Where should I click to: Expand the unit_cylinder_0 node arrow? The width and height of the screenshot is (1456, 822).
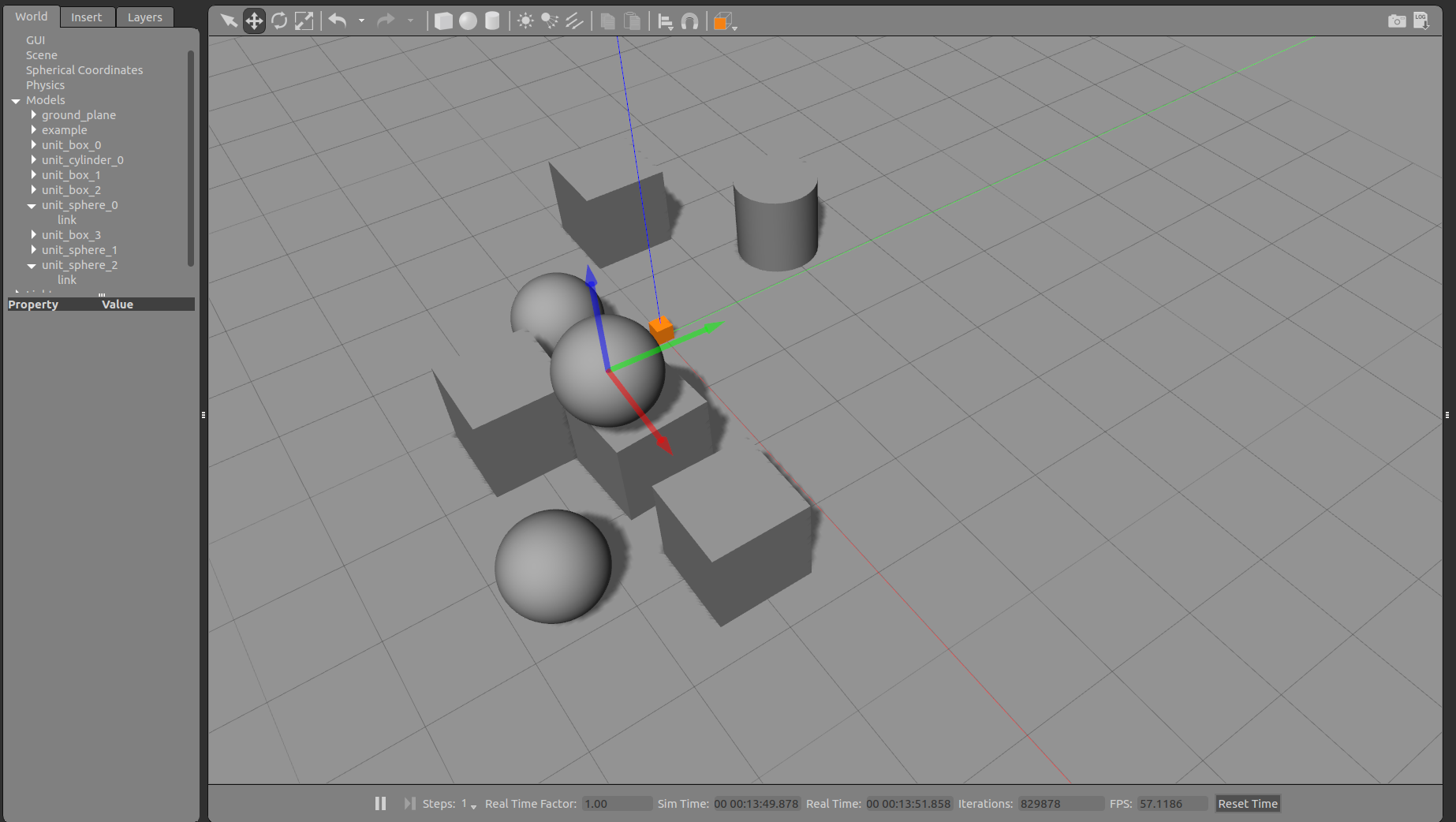(x=34, y=160)
